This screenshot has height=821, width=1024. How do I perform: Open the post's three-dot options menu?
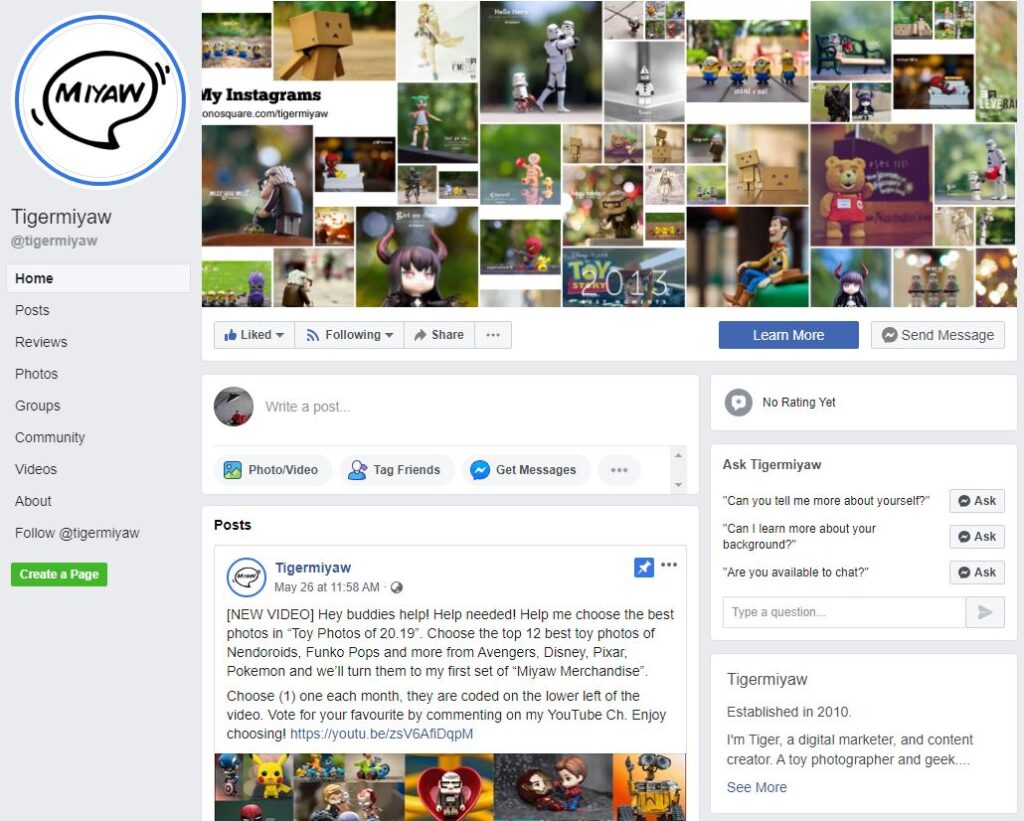(669, 565)
